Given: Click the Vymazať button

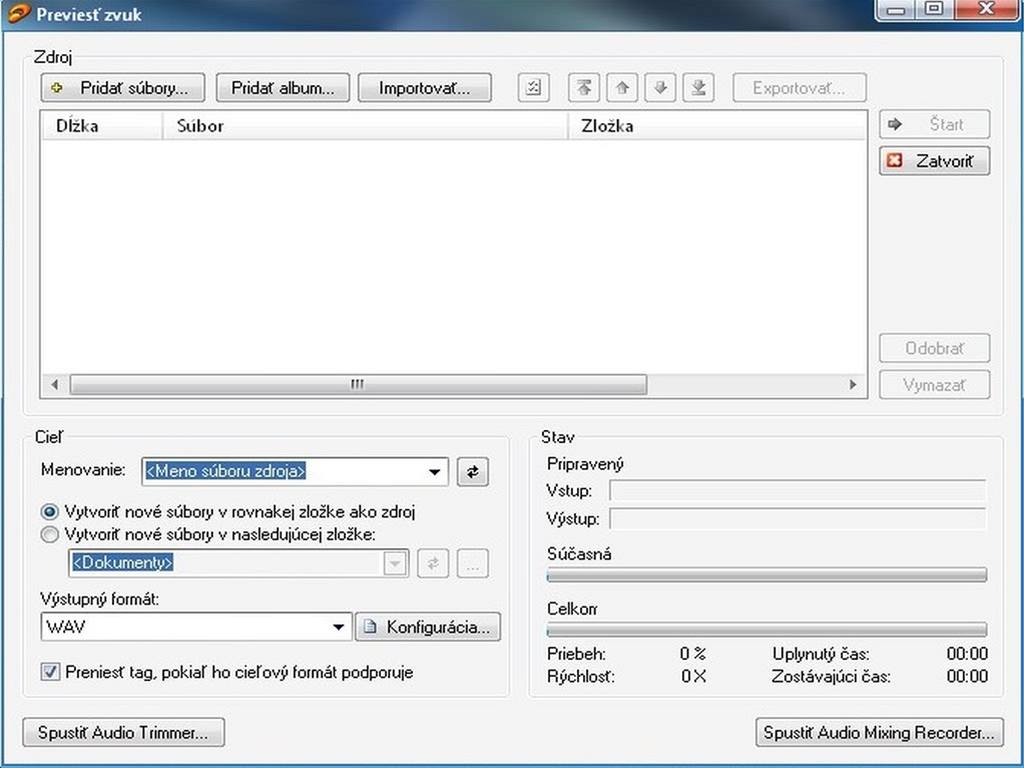Looking at the screenshot, I should pos(935,385).
